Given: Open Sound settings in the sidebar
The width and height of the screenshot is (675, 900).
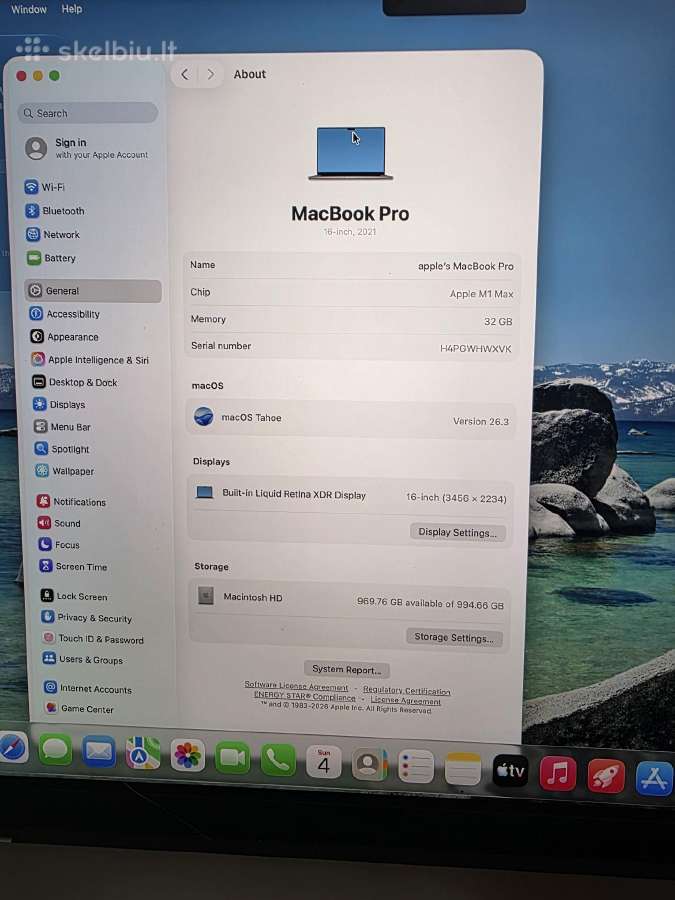Looking at the screenshot, I should point(59,523).
